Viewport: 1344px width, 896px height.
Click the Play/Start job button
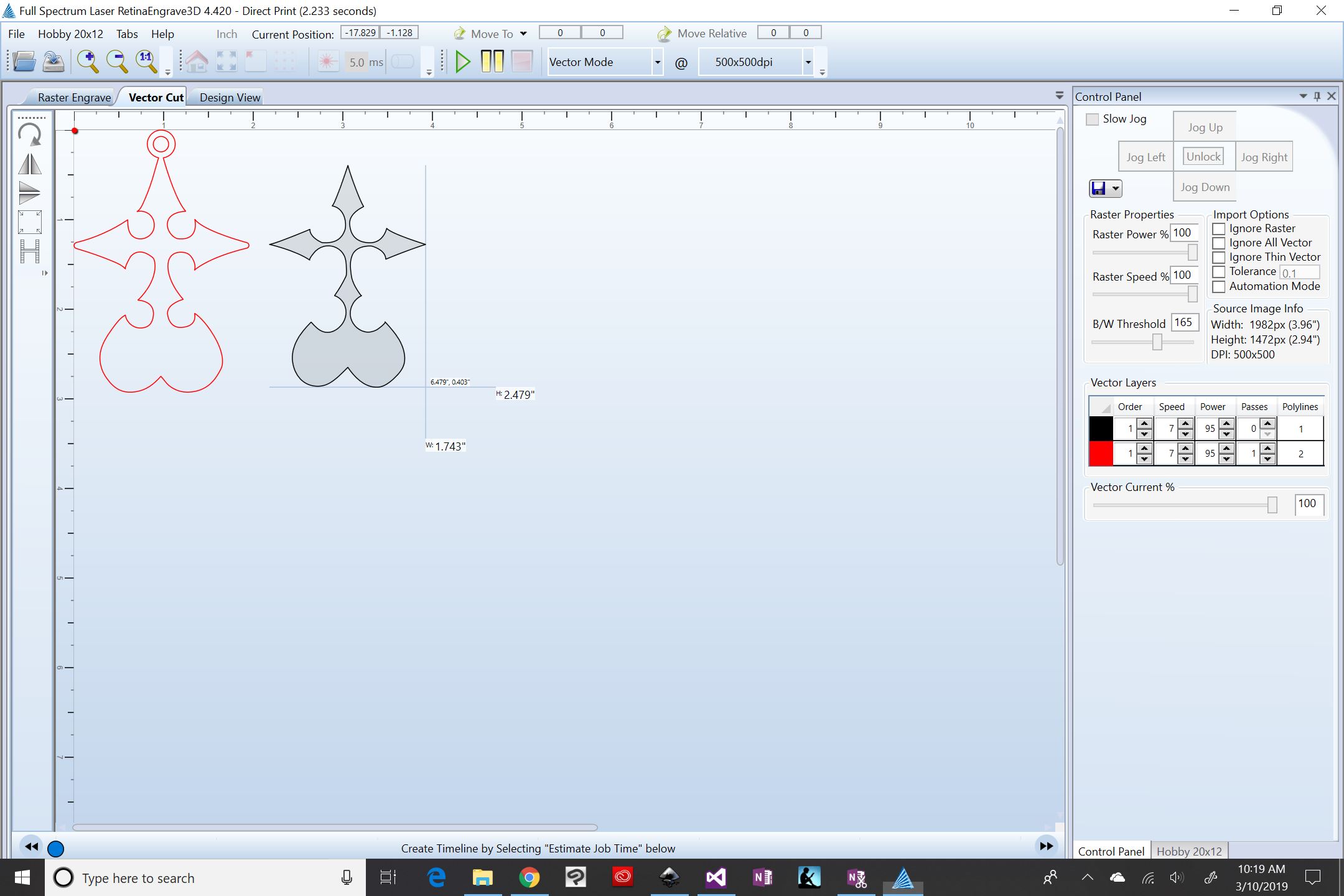pos(462,62)
